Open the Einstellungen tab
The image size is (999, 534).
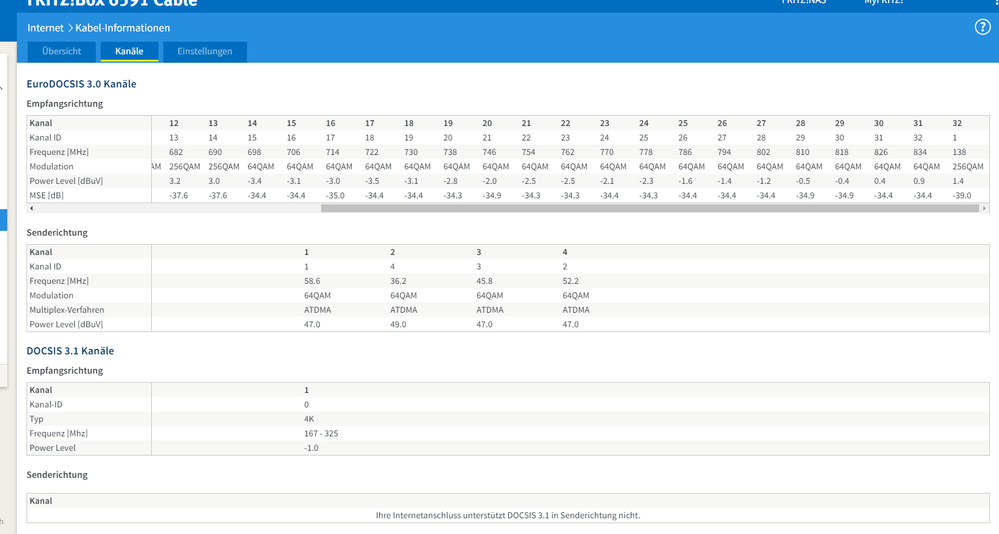coord(205,51)
